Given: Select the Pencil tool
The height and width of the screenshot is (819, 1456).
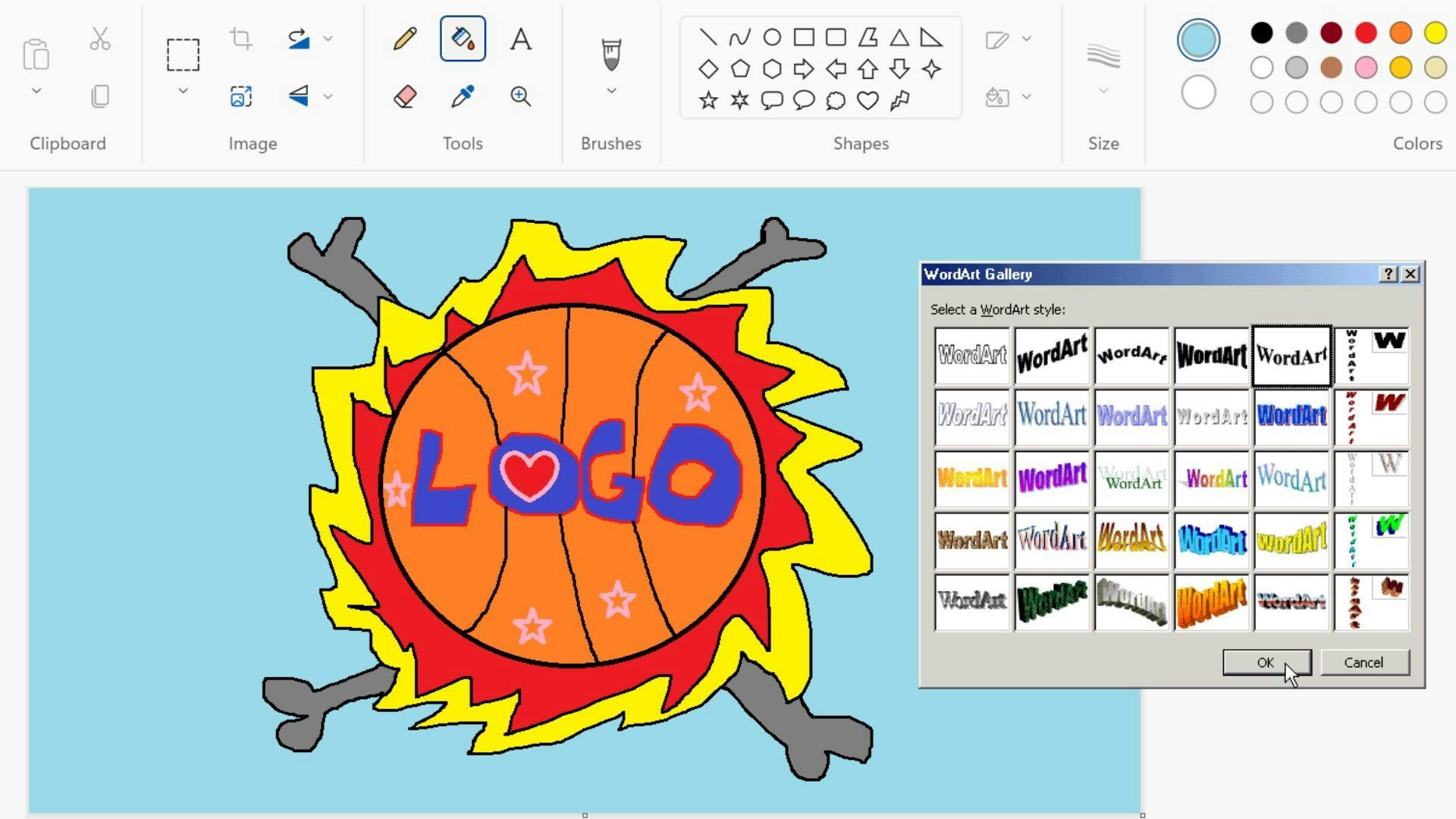Looking at the screenshot, I should point(405,39).
